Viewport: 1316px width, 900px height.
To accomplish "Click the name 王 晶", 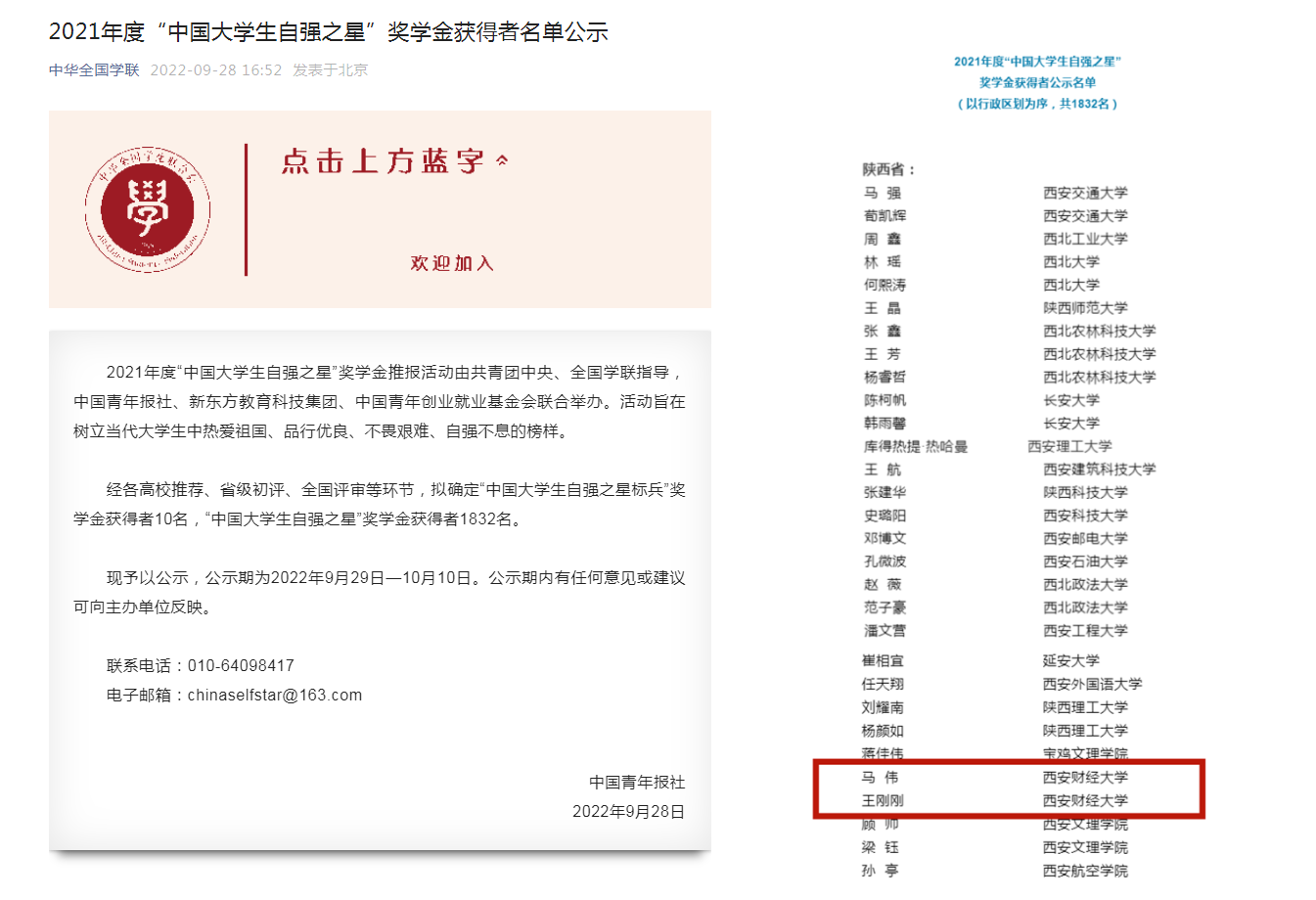I will coord(883,308).
